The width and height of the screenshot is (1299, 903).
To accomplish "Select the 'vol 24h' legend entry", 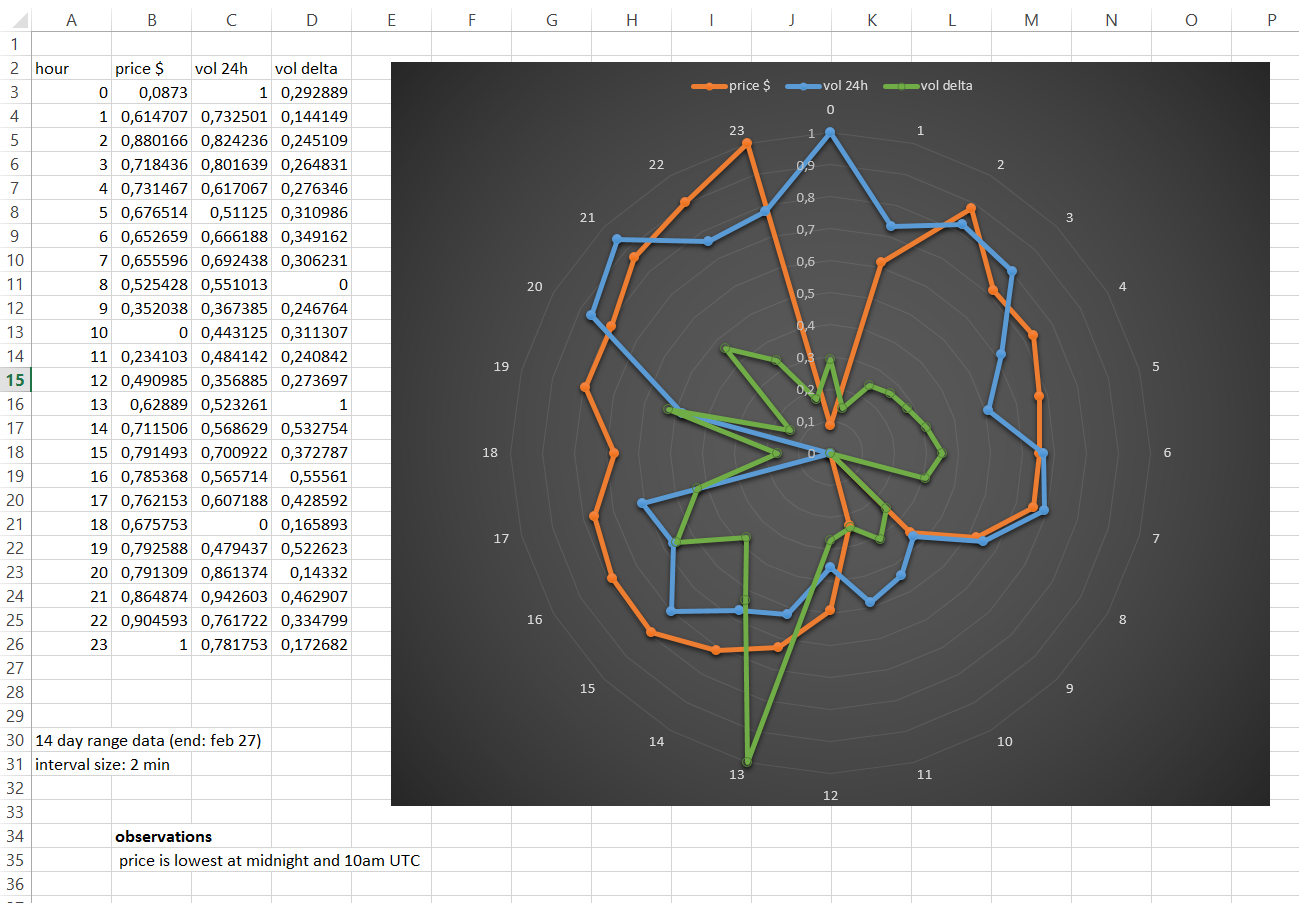I will 828,86.
